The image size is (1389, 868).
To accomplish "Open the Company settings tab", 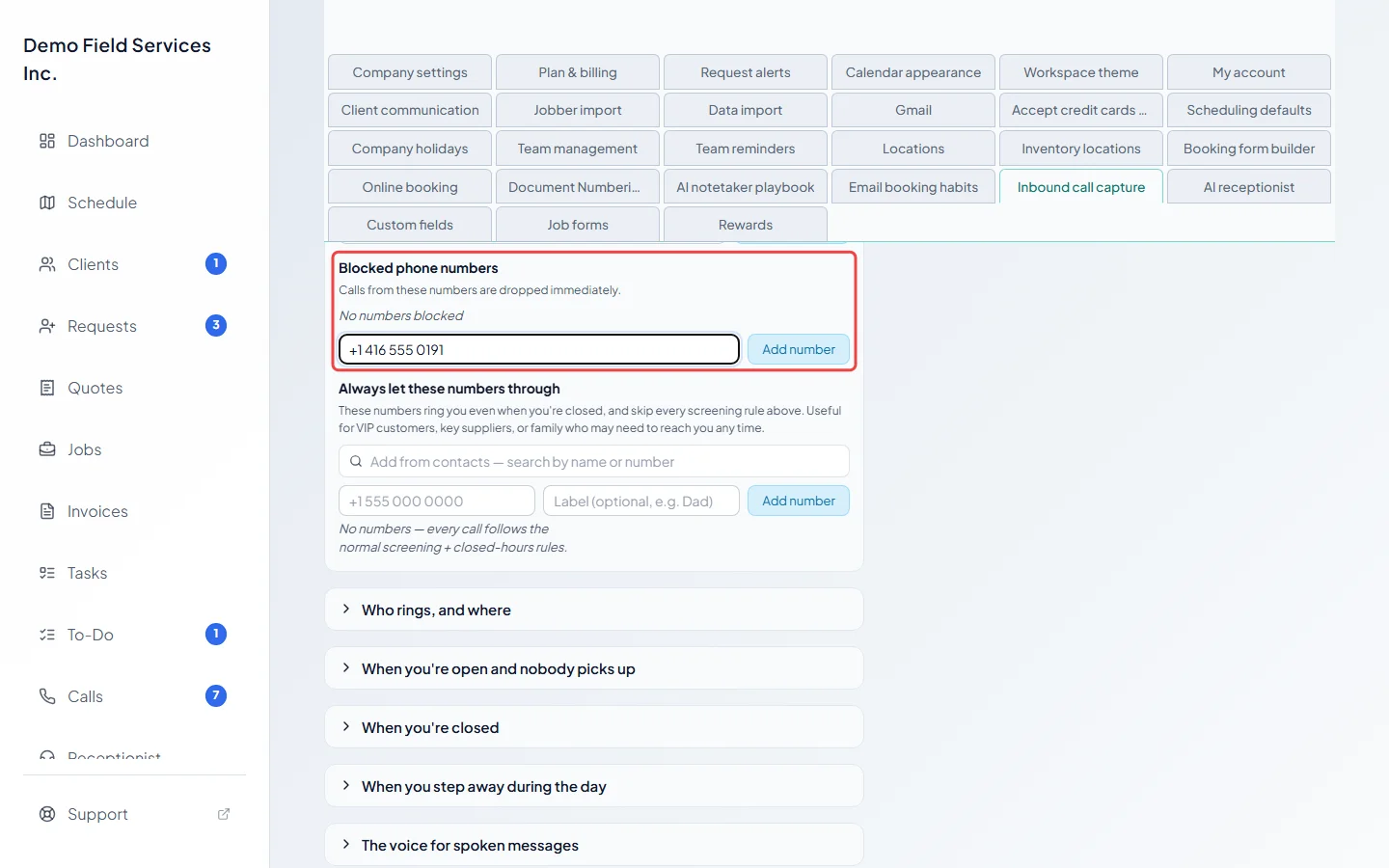I will (410, 72).
